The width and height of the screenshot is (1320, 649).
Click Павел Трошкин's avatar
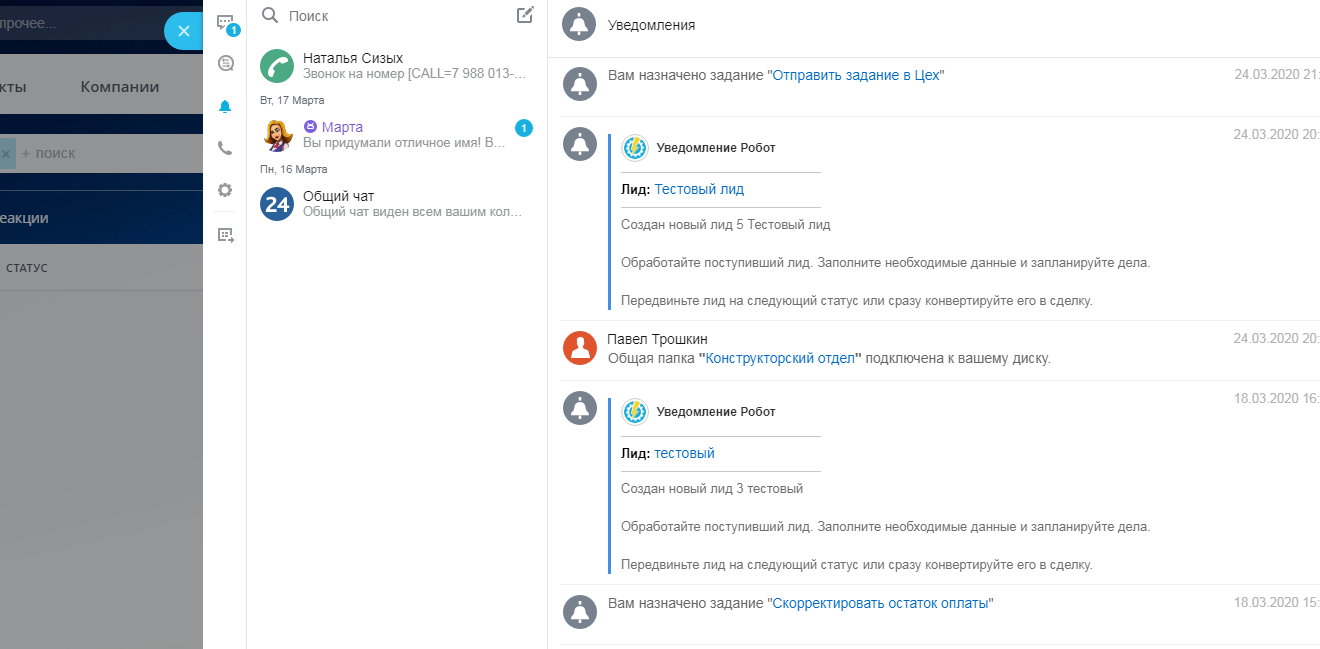pyautogui.click(x=580, y=348)
